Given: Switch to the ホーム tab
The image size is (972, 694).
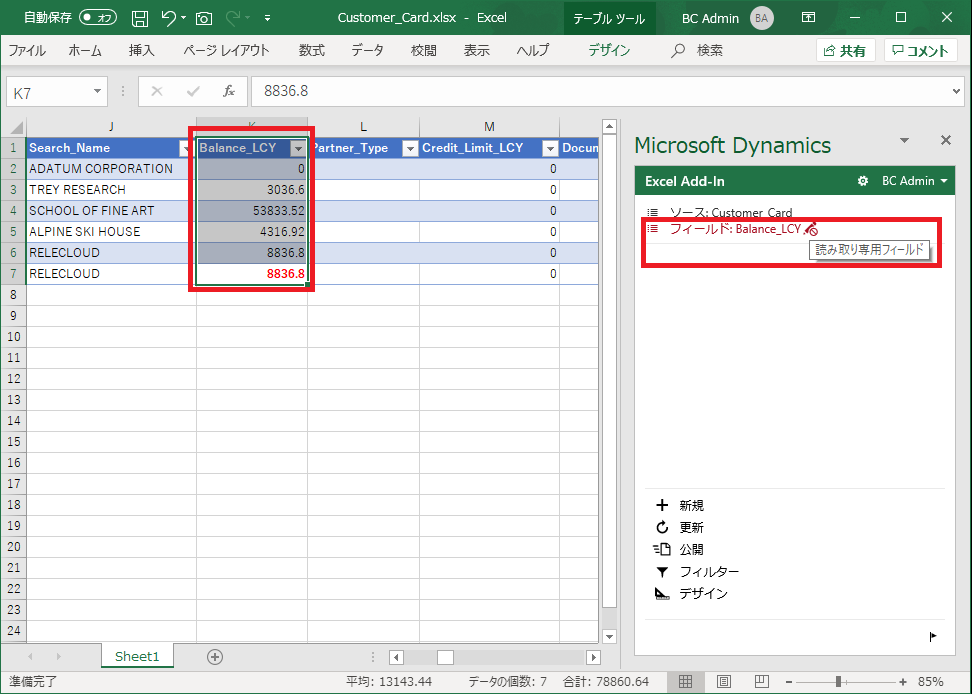Looking at the screenshot, I should [x=85, y=50].
